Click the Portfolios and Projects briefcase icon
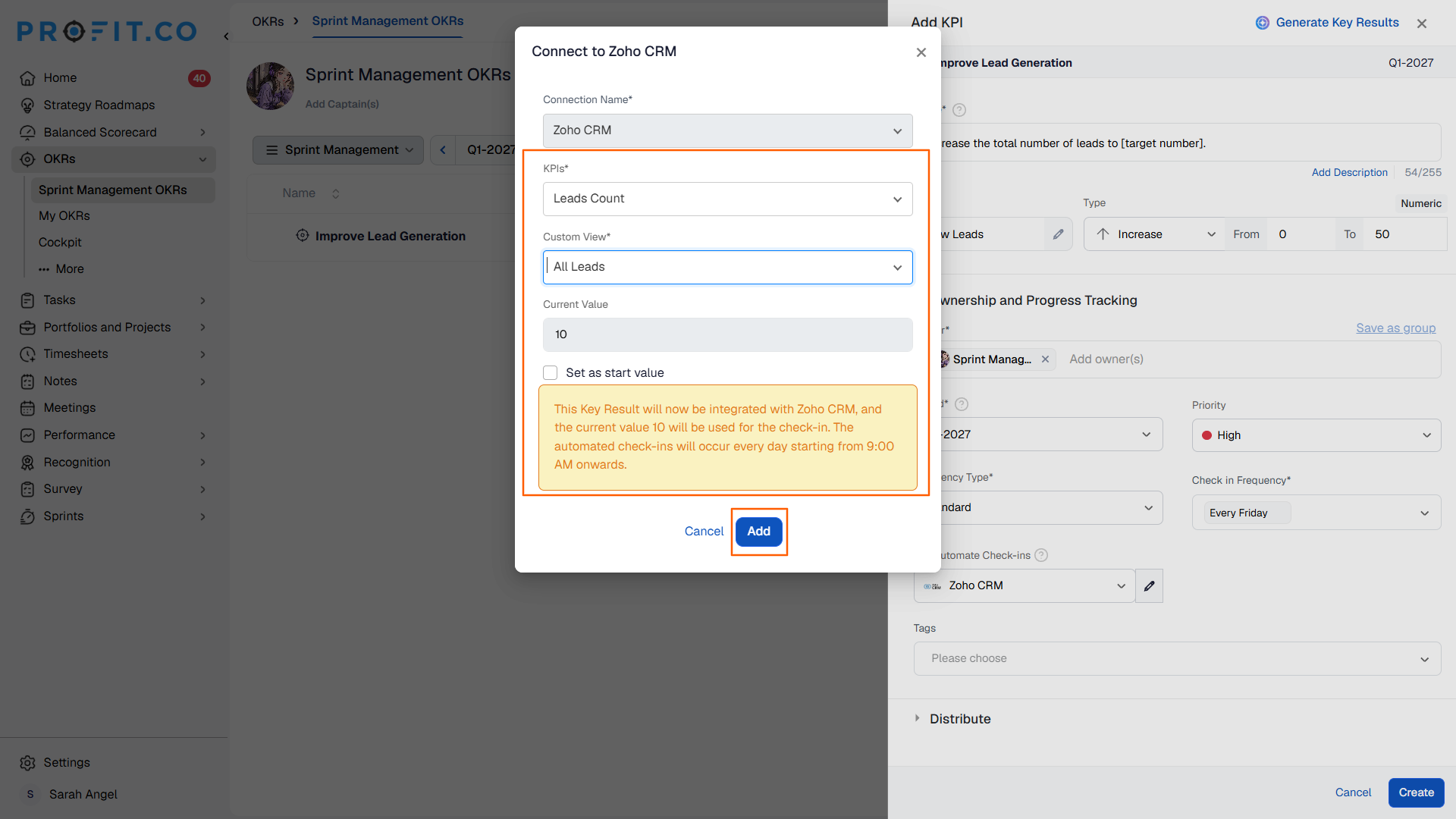The image size is (1456, 819). (27, 328)
